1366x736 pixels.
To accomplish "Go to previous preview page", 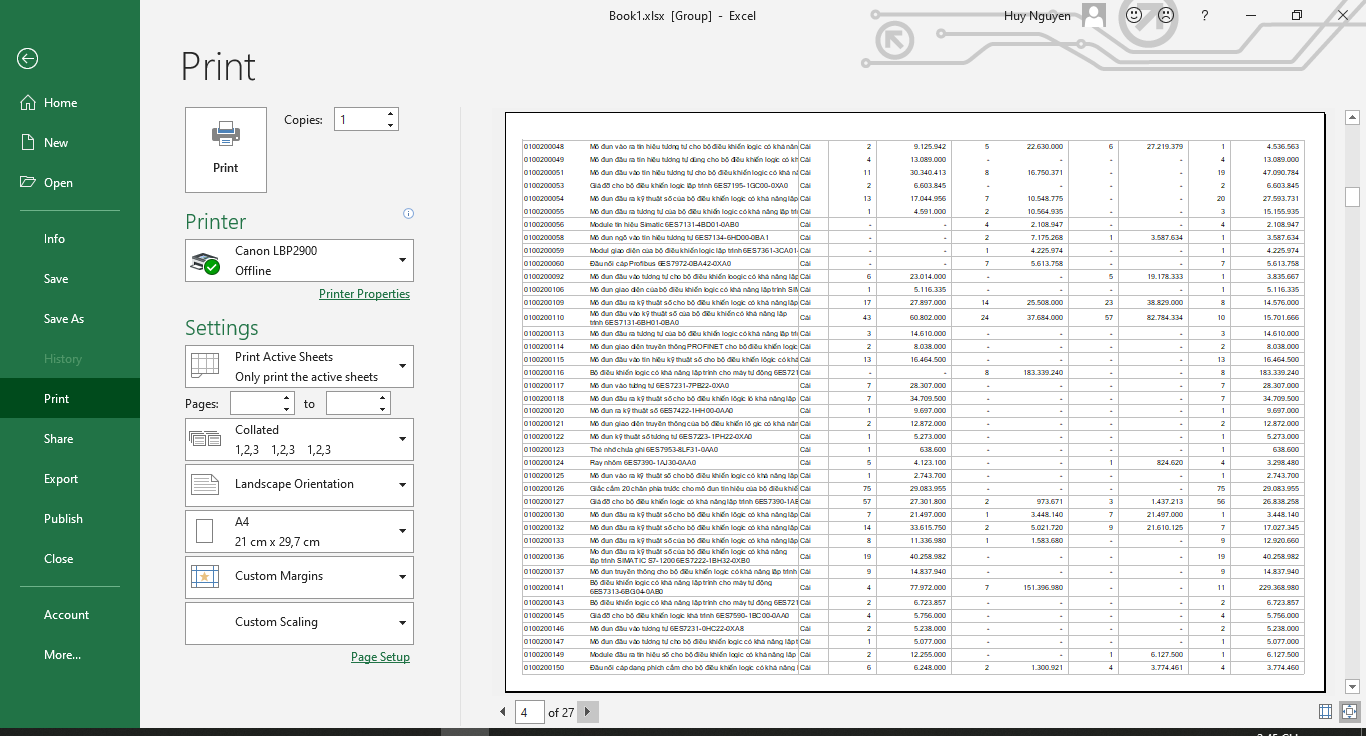I will (503, 712).
